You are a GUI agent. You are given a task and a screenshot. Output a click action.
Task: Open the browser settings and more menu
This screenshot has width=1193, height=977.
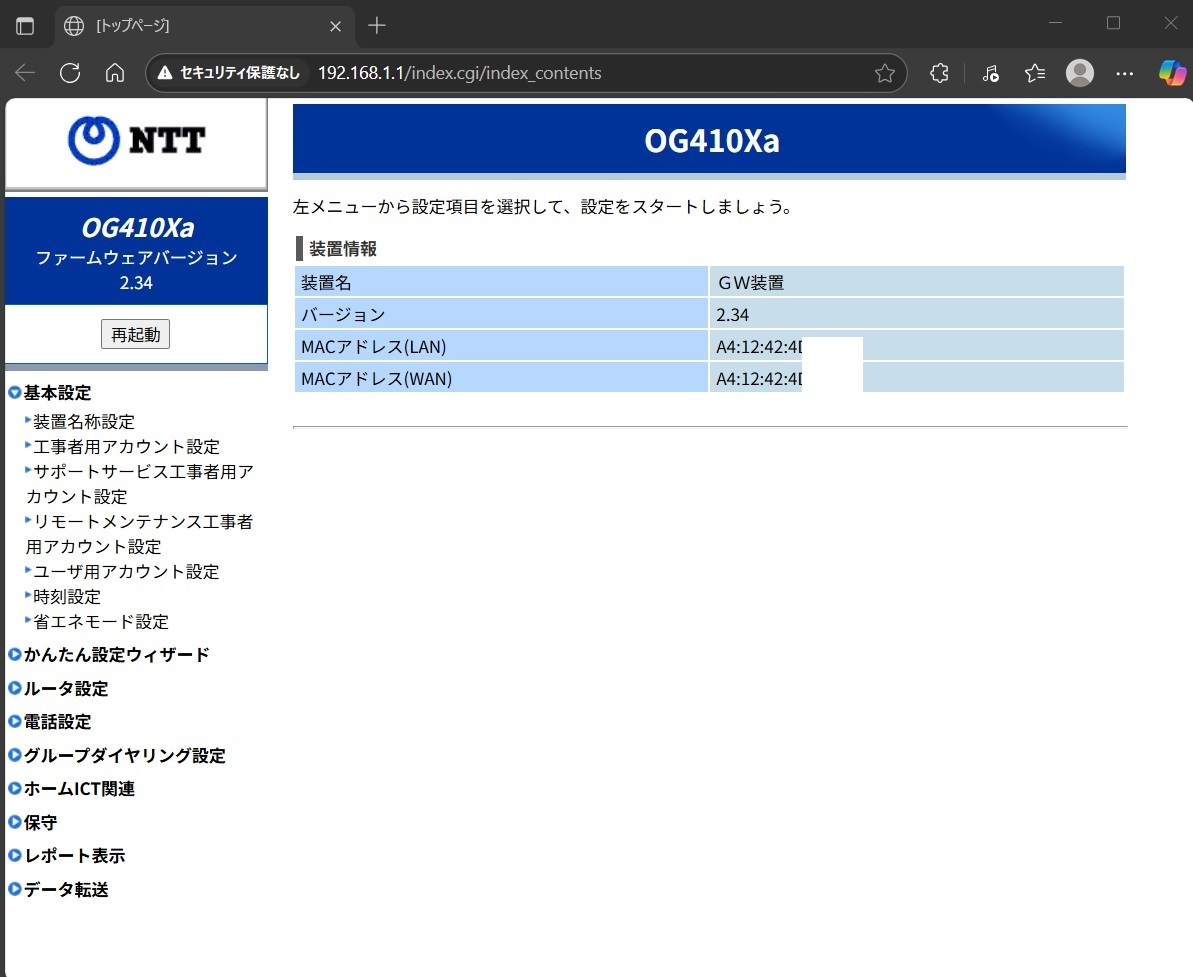pos(1125,73)
